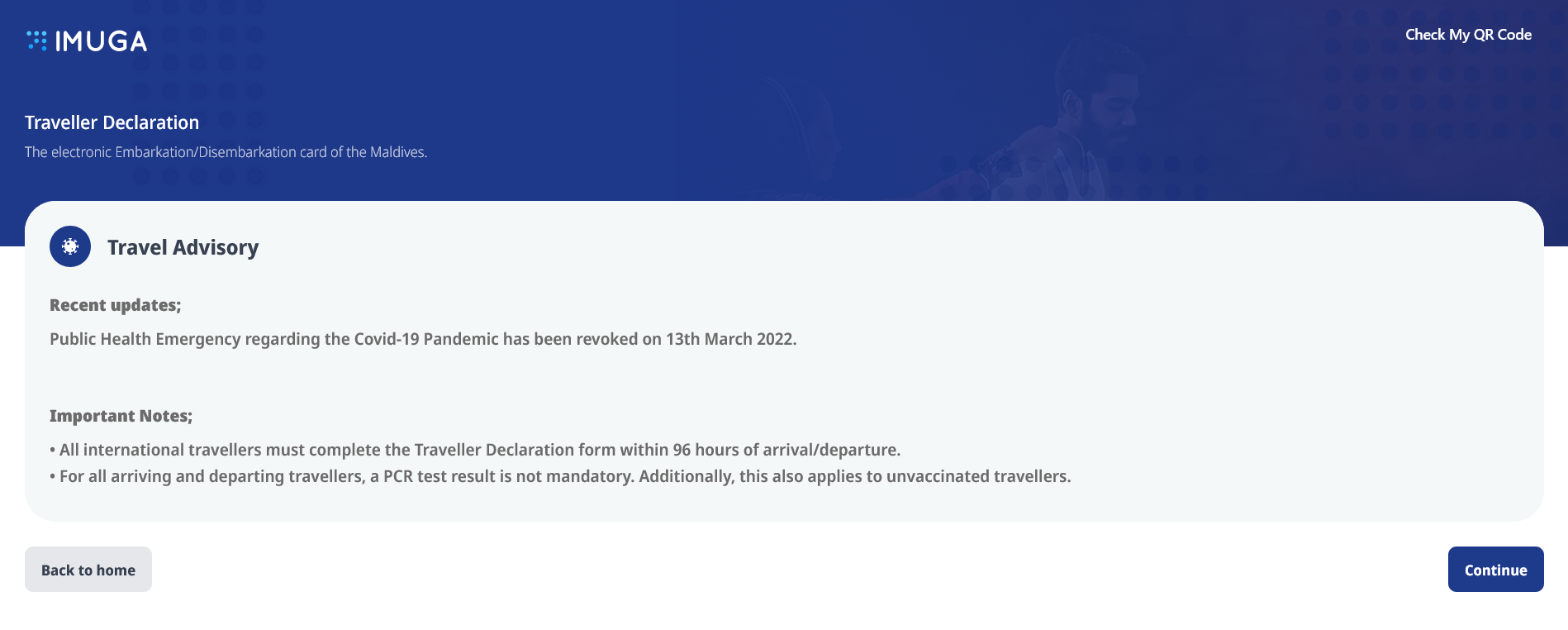Viewport: 1568px width, 630px height.
Task: Click the virus icon beside Travel Advisory
Action: click(70, 246)
